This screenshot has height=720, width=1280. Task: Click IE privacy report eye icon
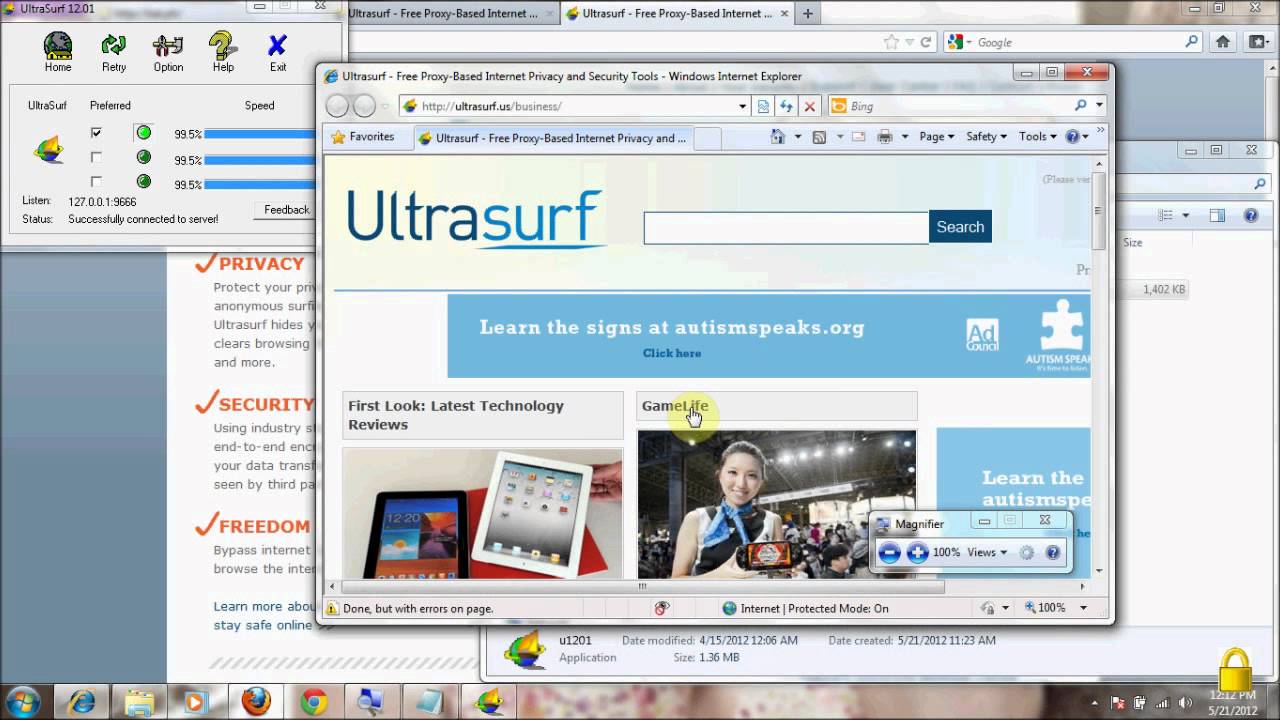pos(661,608)
